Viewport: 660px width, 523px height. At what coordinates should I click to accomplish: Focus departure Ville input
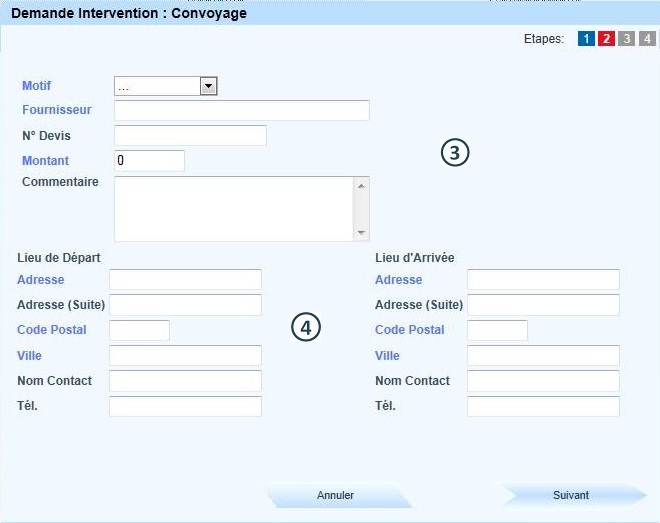(x=185, y=356)
